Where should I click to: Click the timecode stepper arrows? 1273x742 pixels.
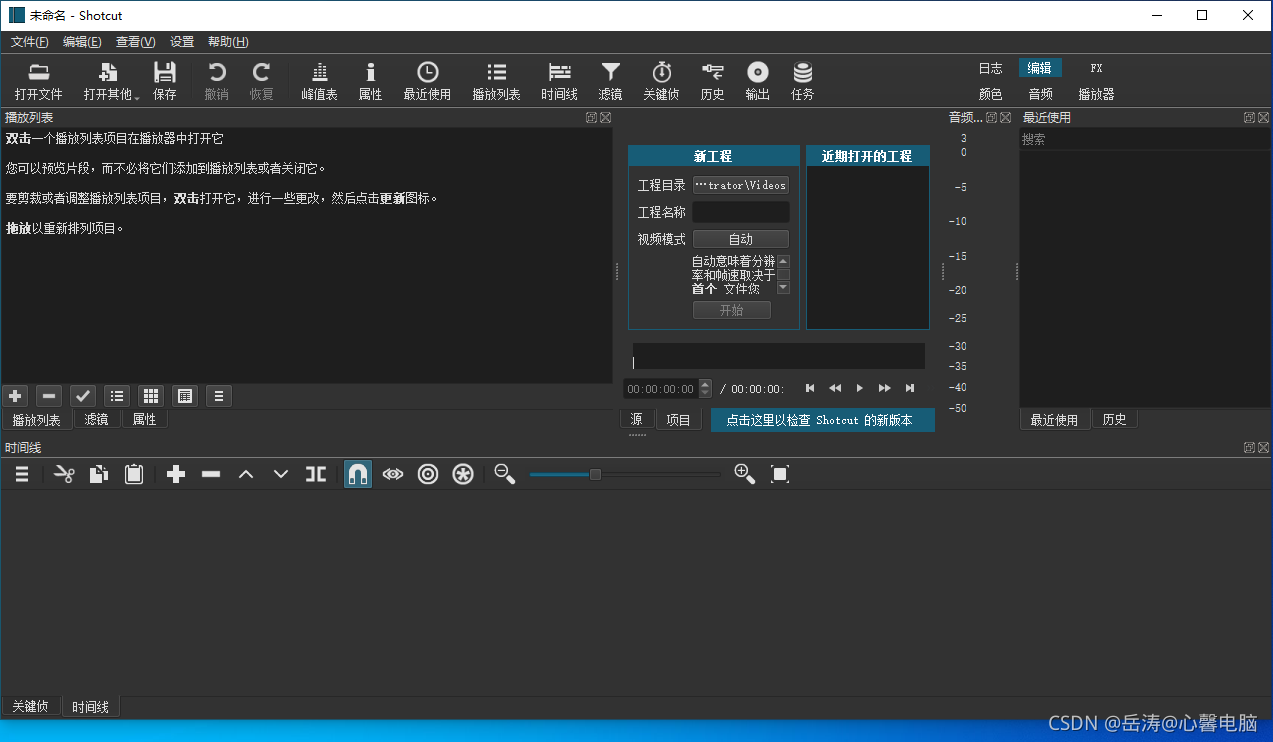[705, 388]
